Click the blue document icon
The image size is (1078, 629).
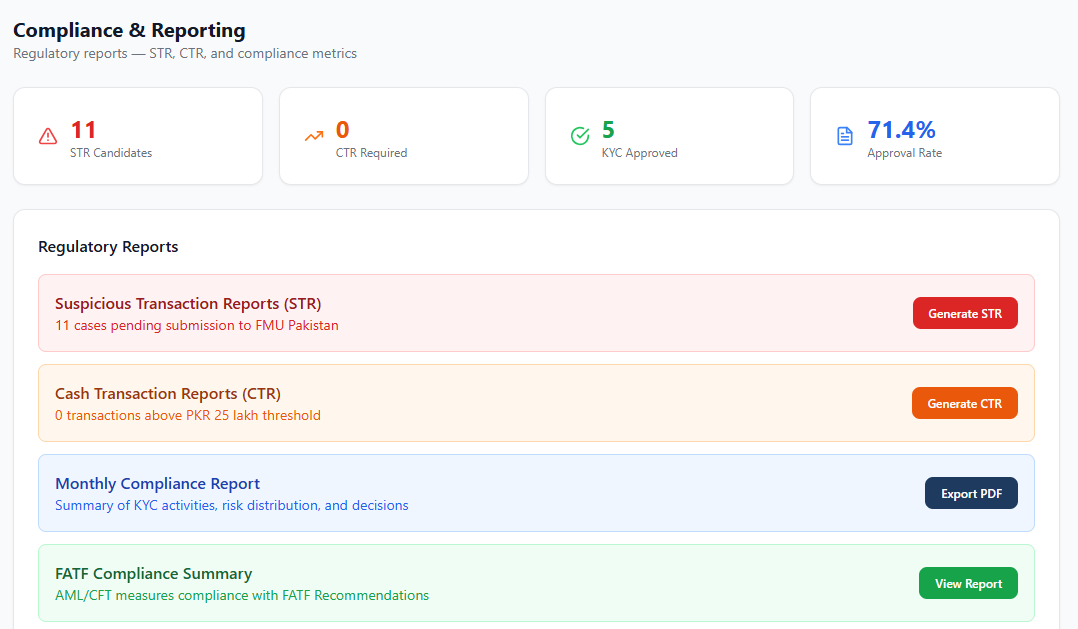(x=845, y=136)
